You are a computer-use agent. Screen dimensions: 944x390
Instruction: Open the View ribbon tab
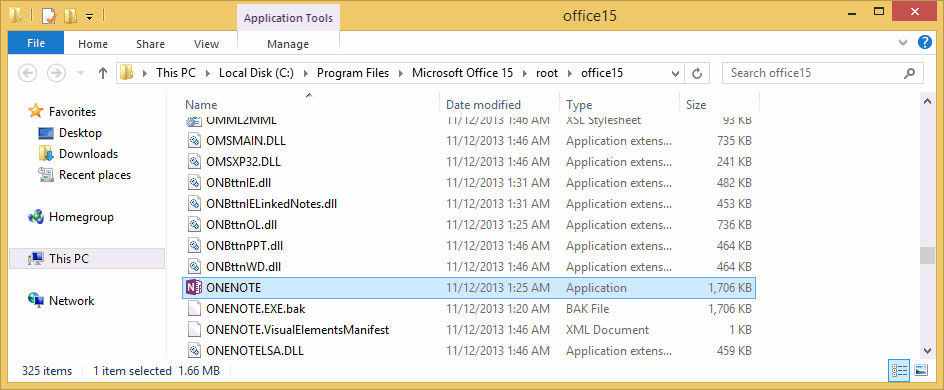tap(206, 44)
